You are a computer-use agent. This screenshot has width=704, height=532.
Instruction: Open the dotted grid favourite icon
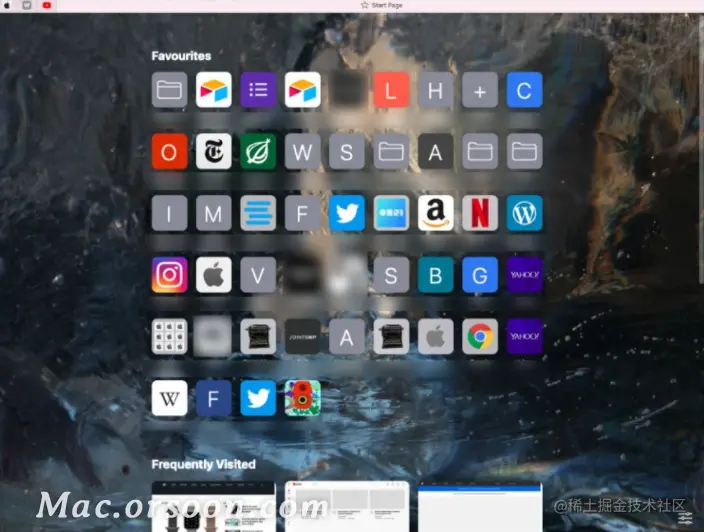pyautogui.click(x=169, y=336)
